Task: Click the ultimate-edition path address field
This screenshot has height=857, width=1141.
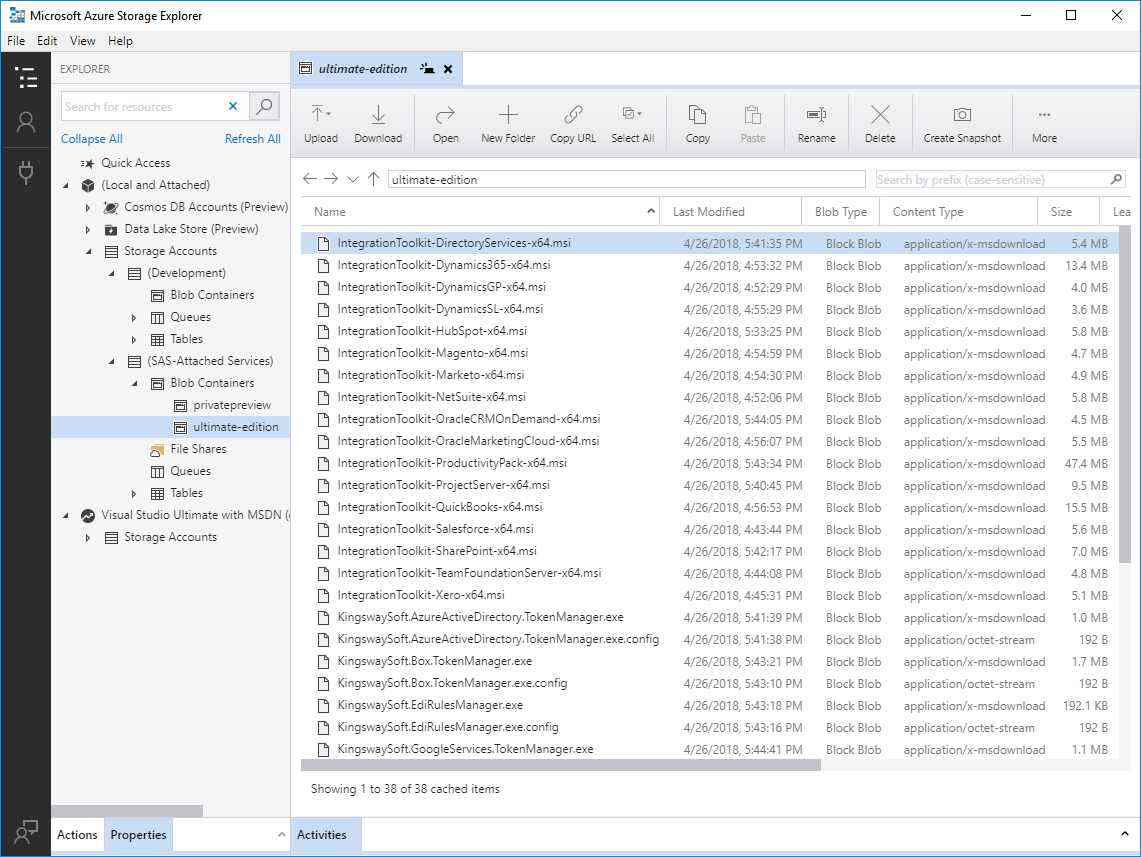Action: (x=627, y=179)
